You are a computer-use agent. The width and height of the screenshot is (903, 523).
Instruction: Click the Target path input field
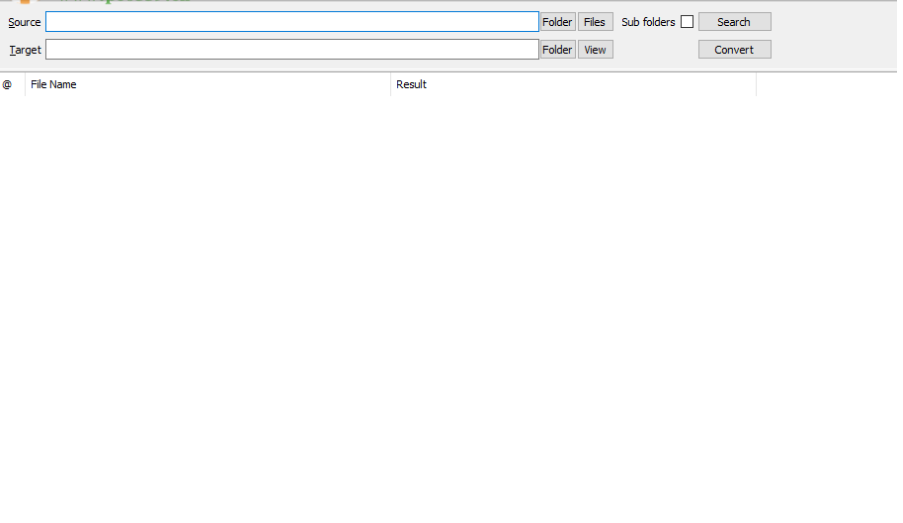[292, 50]
